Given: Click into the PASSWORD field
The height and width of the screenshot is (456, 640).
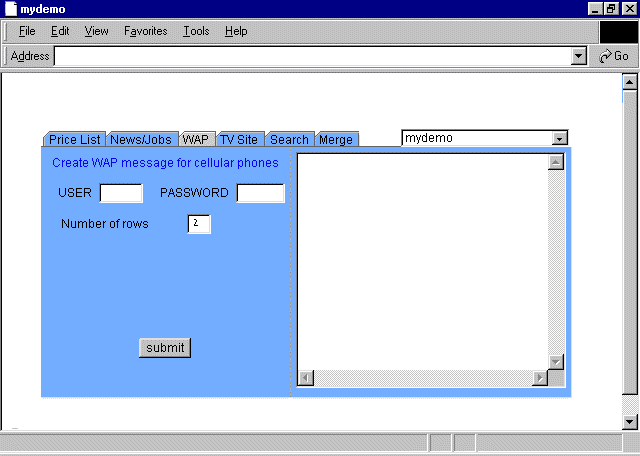Looking at the screenshot, I should tap(260, 193).
